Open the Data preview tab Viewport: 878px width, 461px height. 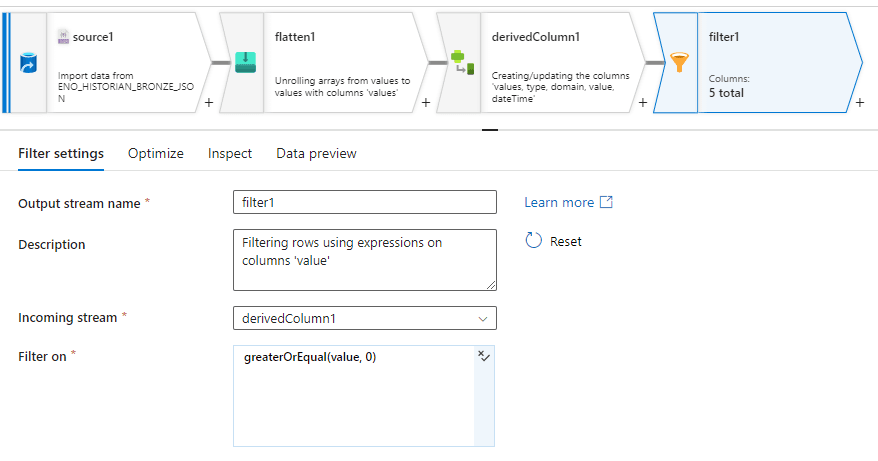coord(316,153)
